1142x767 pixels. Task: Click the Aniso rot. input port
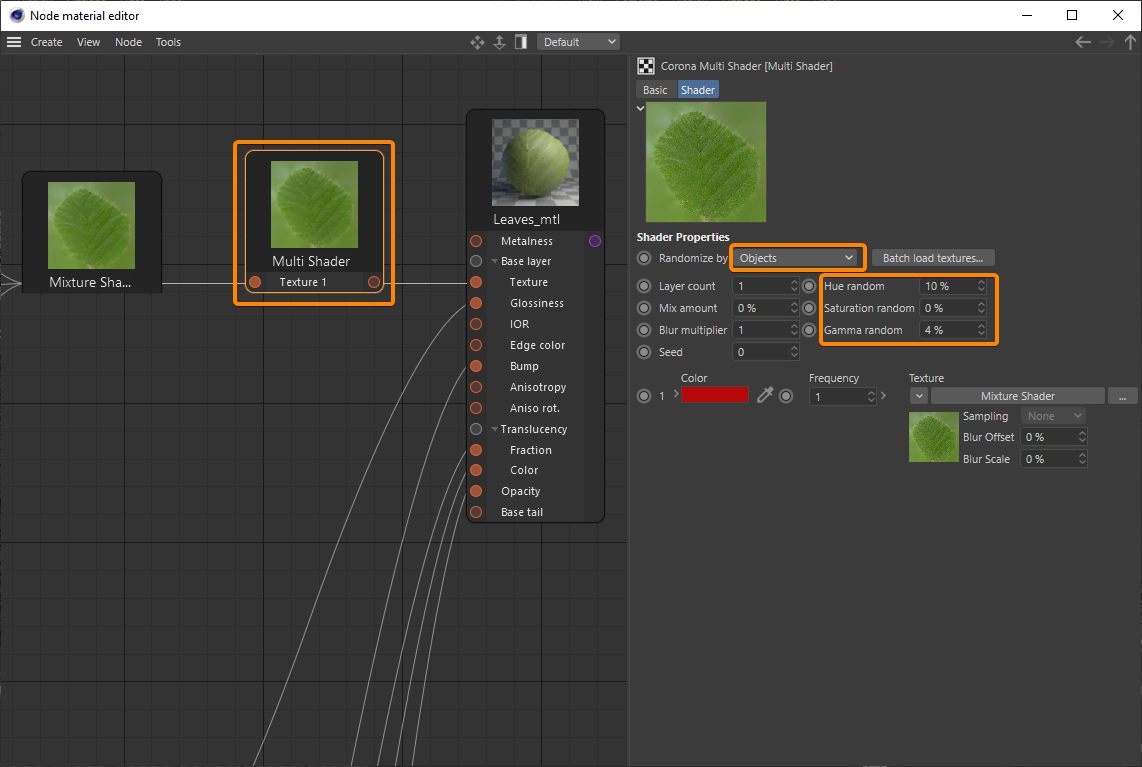click(x=476, y=408)
